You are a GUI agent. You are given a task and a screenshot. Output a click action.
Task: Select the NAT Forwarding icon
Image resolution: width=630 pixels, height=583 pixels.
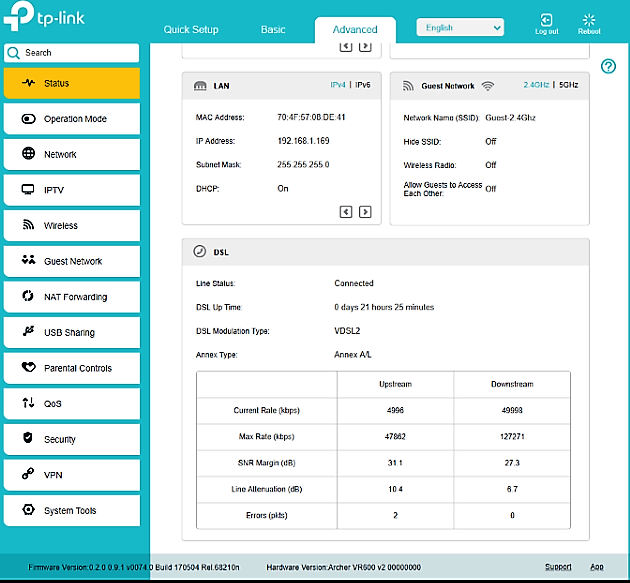pos(27,297)
